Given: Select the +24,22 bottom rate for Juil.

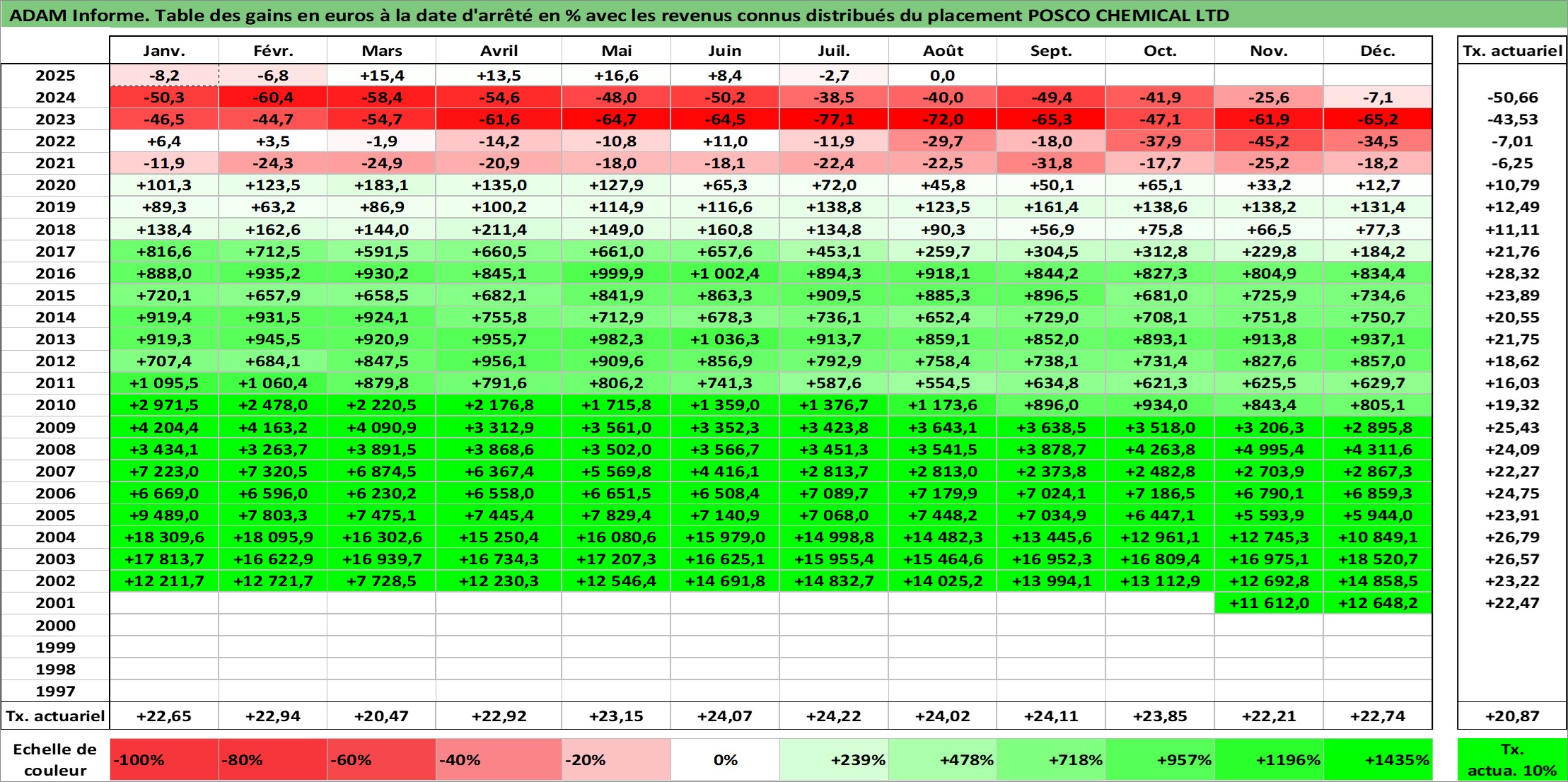Looking at the screenshot, I should coord(834,716).
